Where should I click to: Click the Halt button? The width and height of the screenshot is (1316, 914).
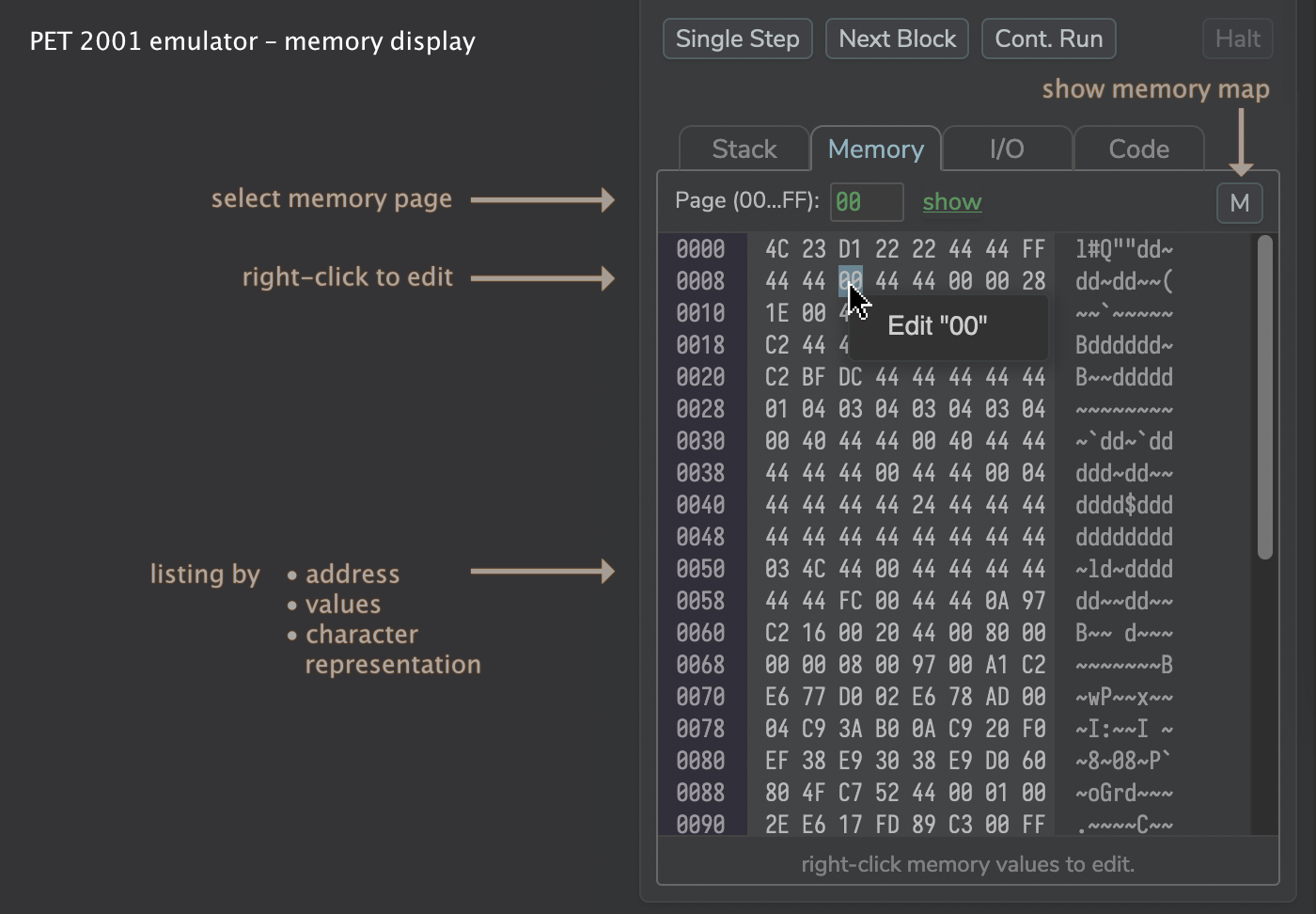pyautogui.click(x=1237, y=39)
